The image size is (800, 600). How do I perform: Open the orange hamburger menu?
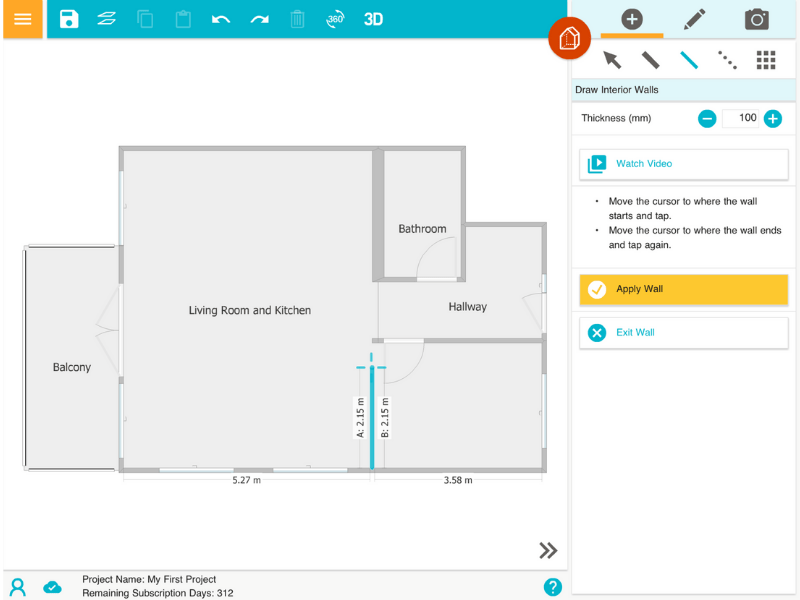[22, 18]
